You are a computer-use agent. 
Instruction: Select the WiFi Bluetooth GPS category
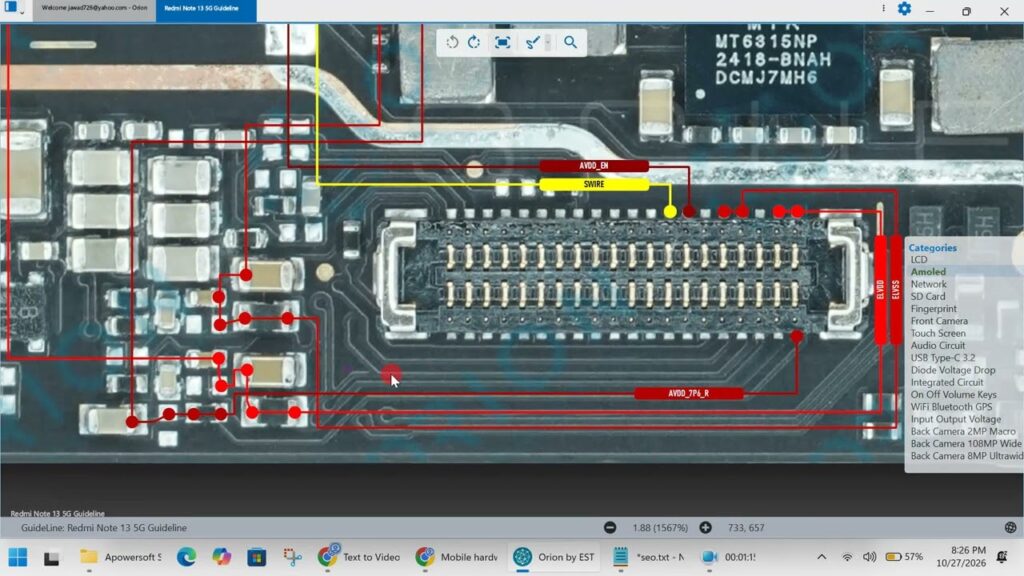pos(952,407)
